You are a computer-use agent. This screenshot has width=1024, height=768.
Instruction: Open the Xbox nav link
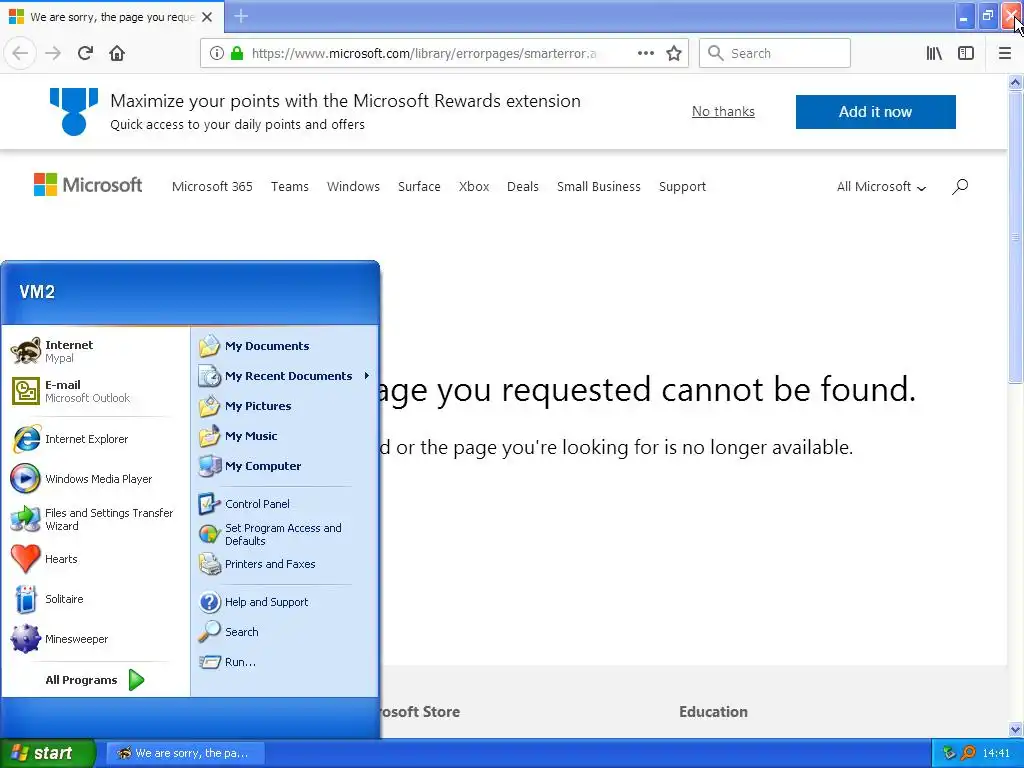coord(474,187)
